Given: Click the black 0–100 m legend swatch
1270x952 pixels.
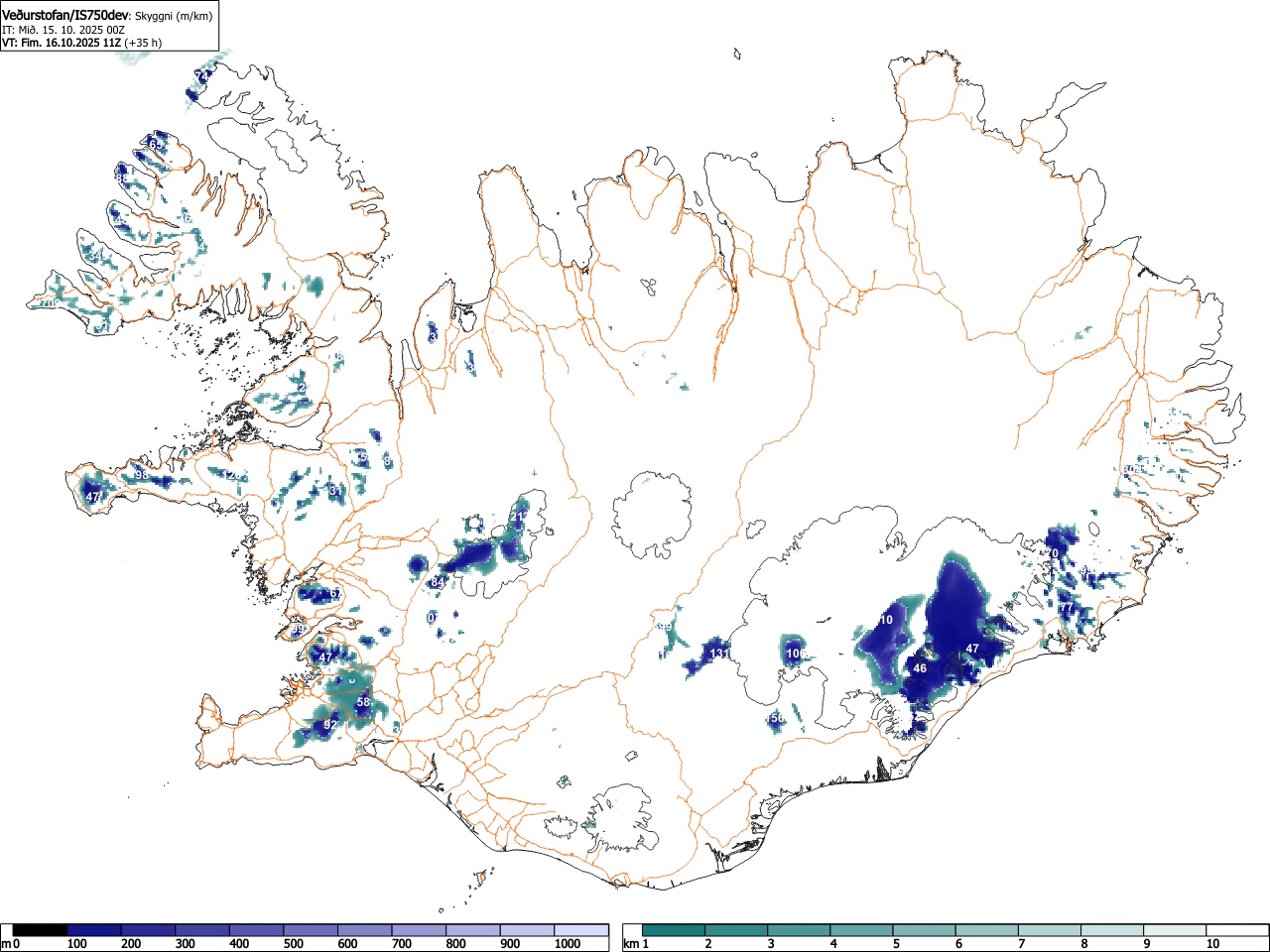Looking at the screenshot, I should pyautogui.click(x=40, y=930).
